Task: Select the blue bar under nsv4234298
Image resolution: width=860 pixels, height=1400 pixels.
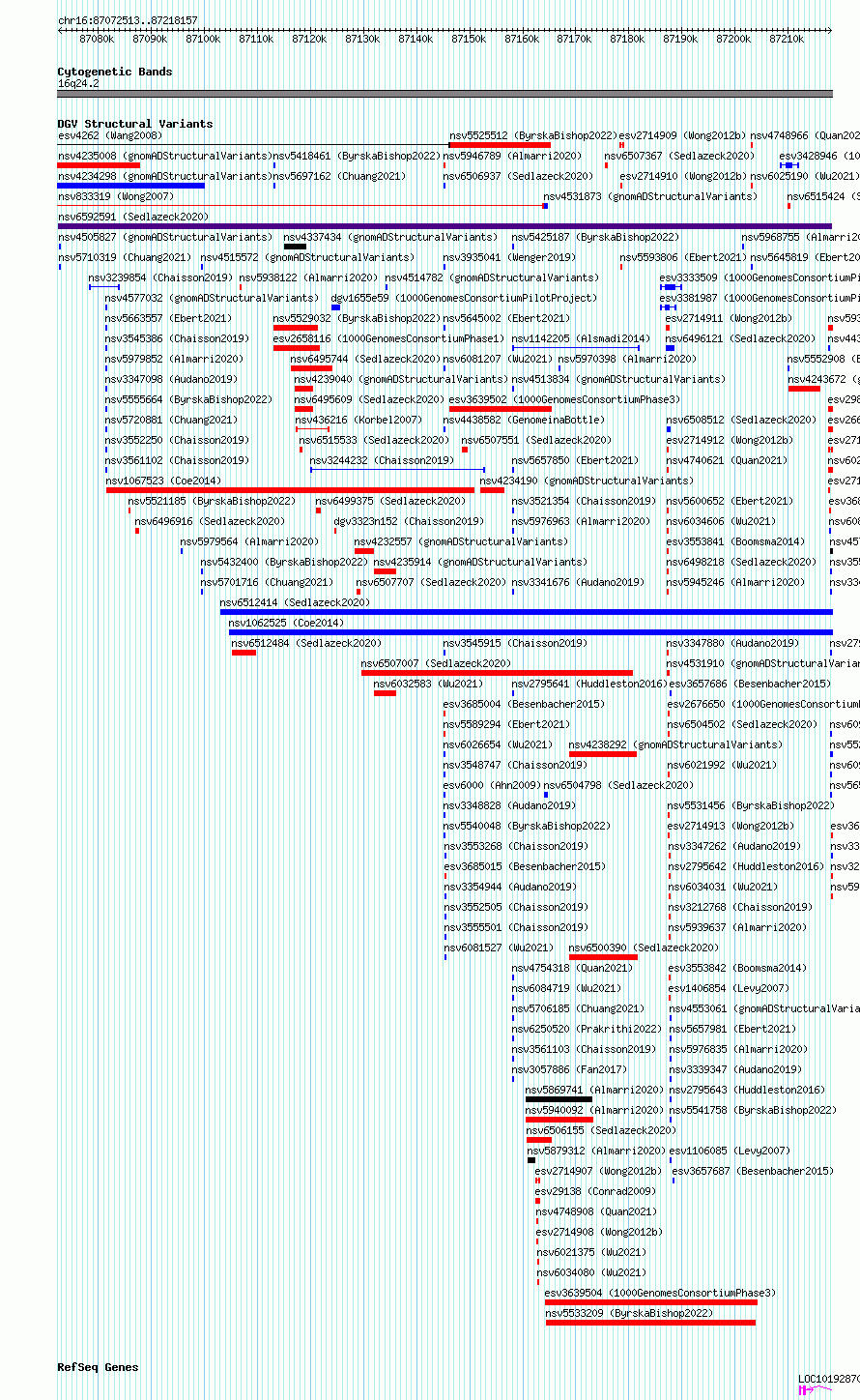Action: [x=131, y=186]
